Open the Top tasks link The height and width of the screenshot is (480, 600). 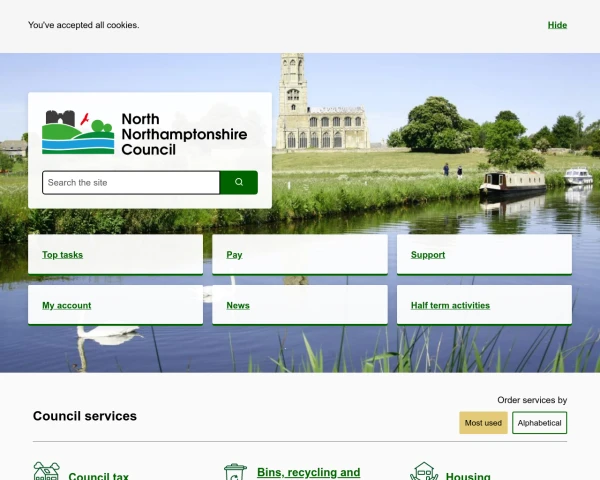pyautogui.click(x=62, y=255)
